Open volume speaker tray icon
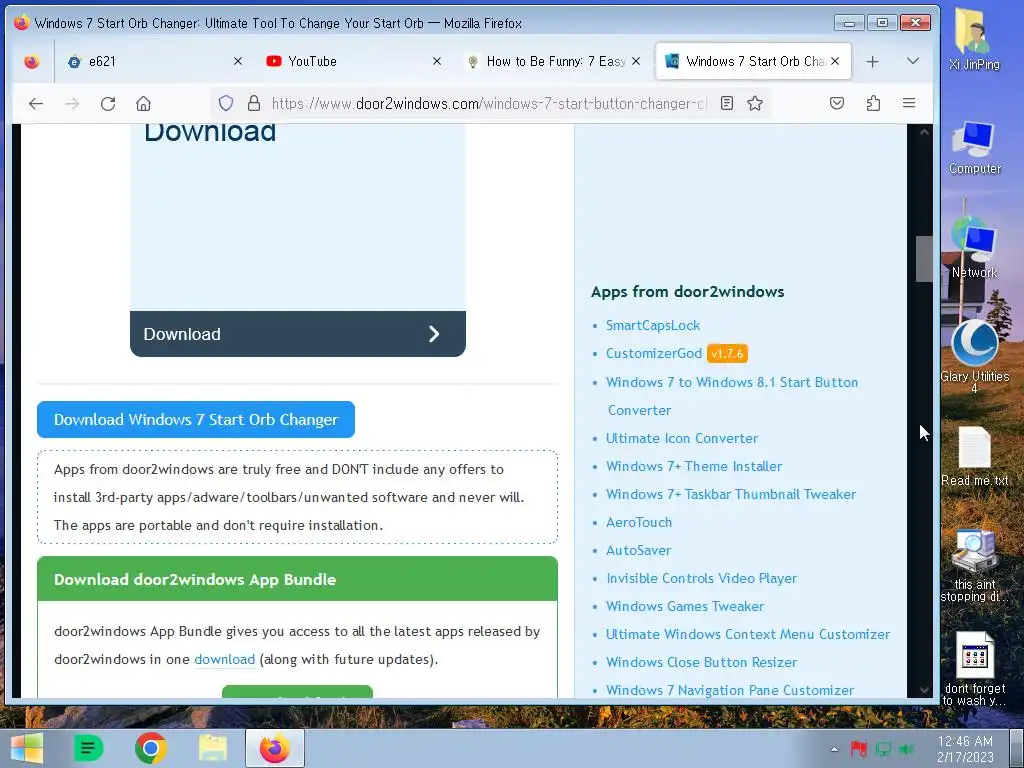 pyautogui.click(x=907, y=749)
